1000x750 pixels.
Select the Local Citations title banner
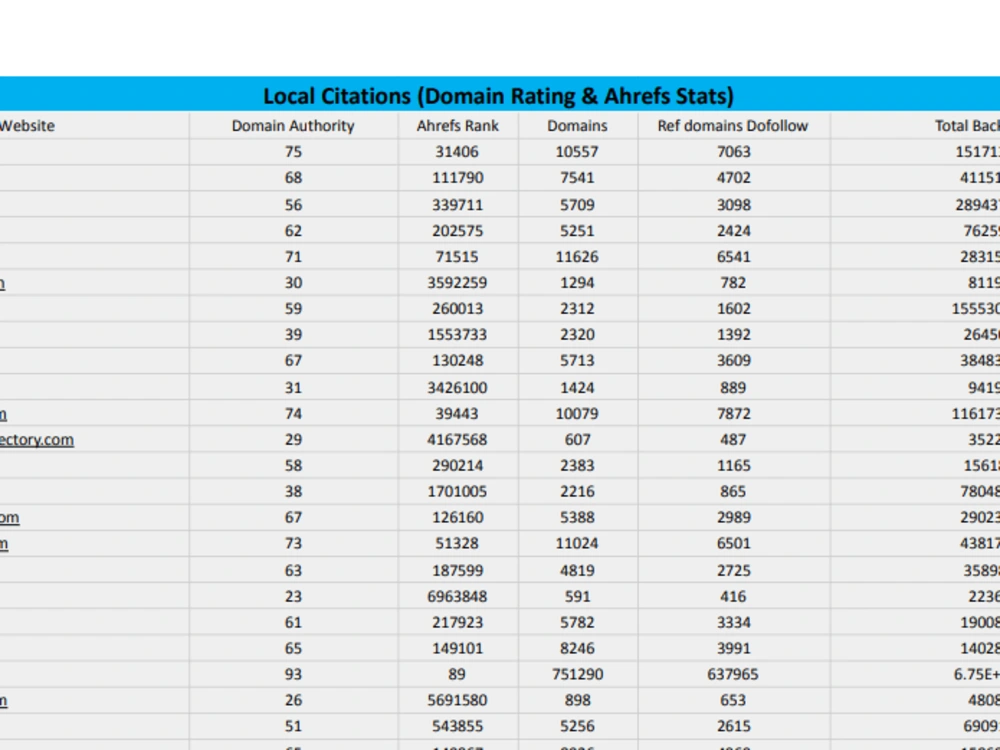(x=499, y=96)
